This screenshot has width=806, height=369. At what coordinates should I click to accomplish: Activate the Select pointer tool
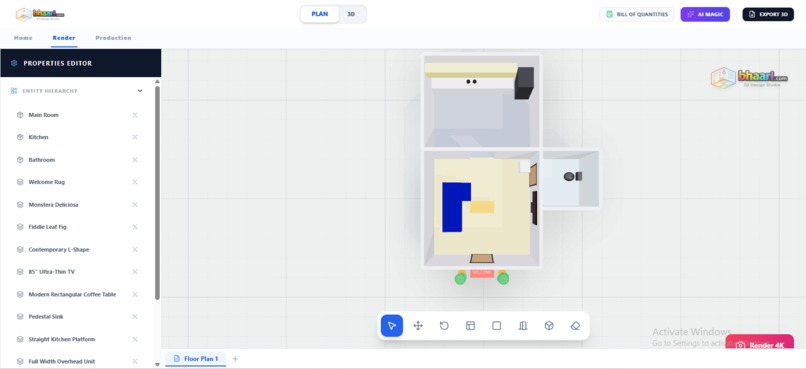[x=392, y=326]
